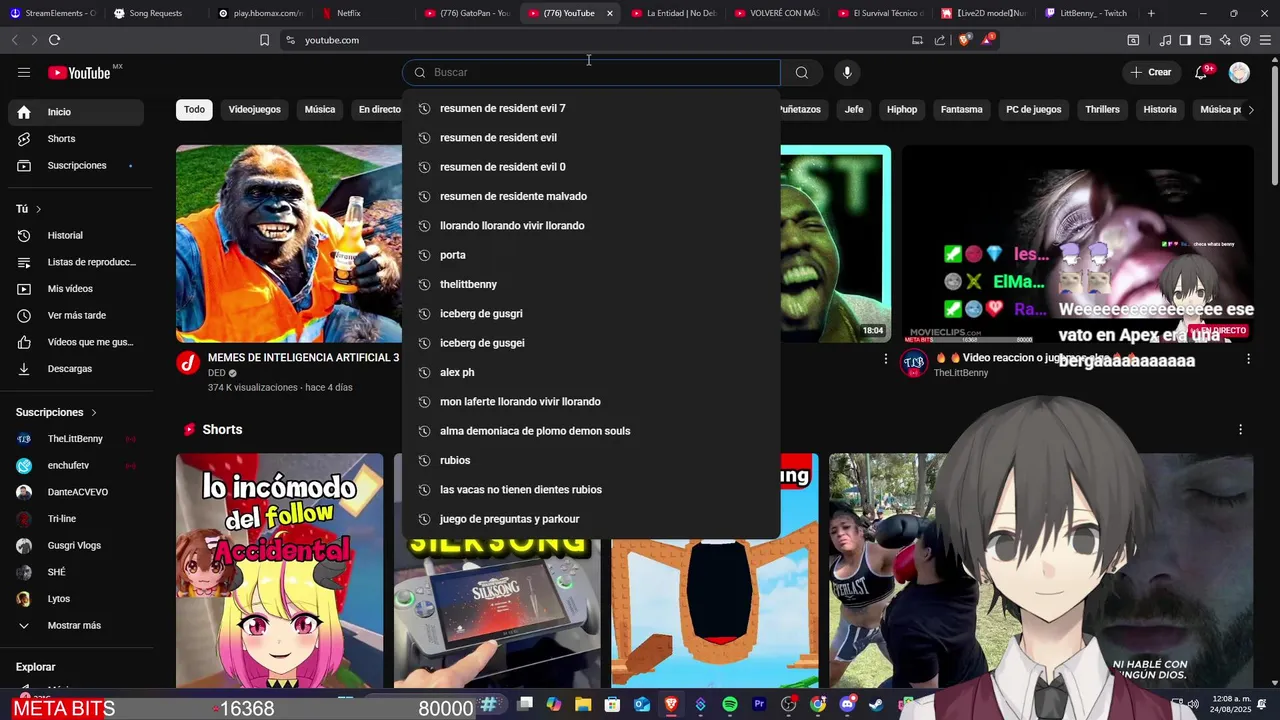Click the search magnifier button
The width and height of the screenshot is (1280, 720).
pos(802,72)
